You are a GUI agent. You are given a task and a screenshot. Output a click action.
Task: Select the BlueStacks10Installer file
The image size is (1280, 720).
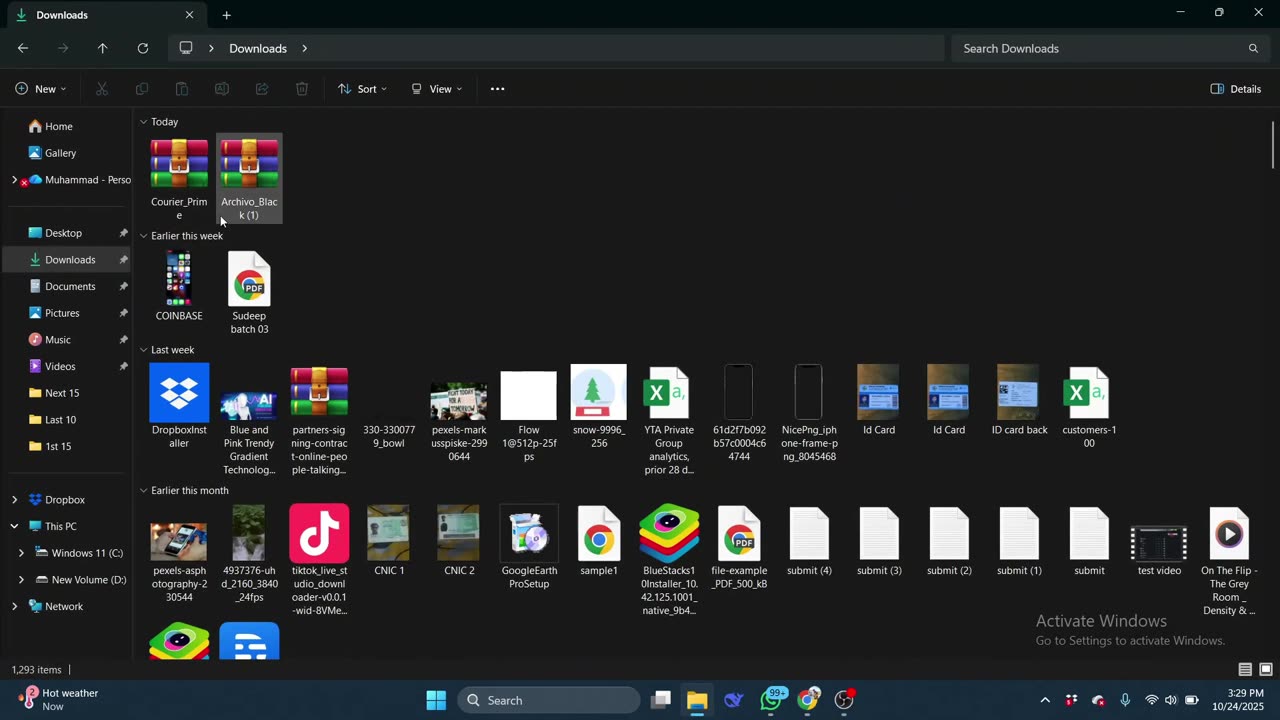pos(669,560)
